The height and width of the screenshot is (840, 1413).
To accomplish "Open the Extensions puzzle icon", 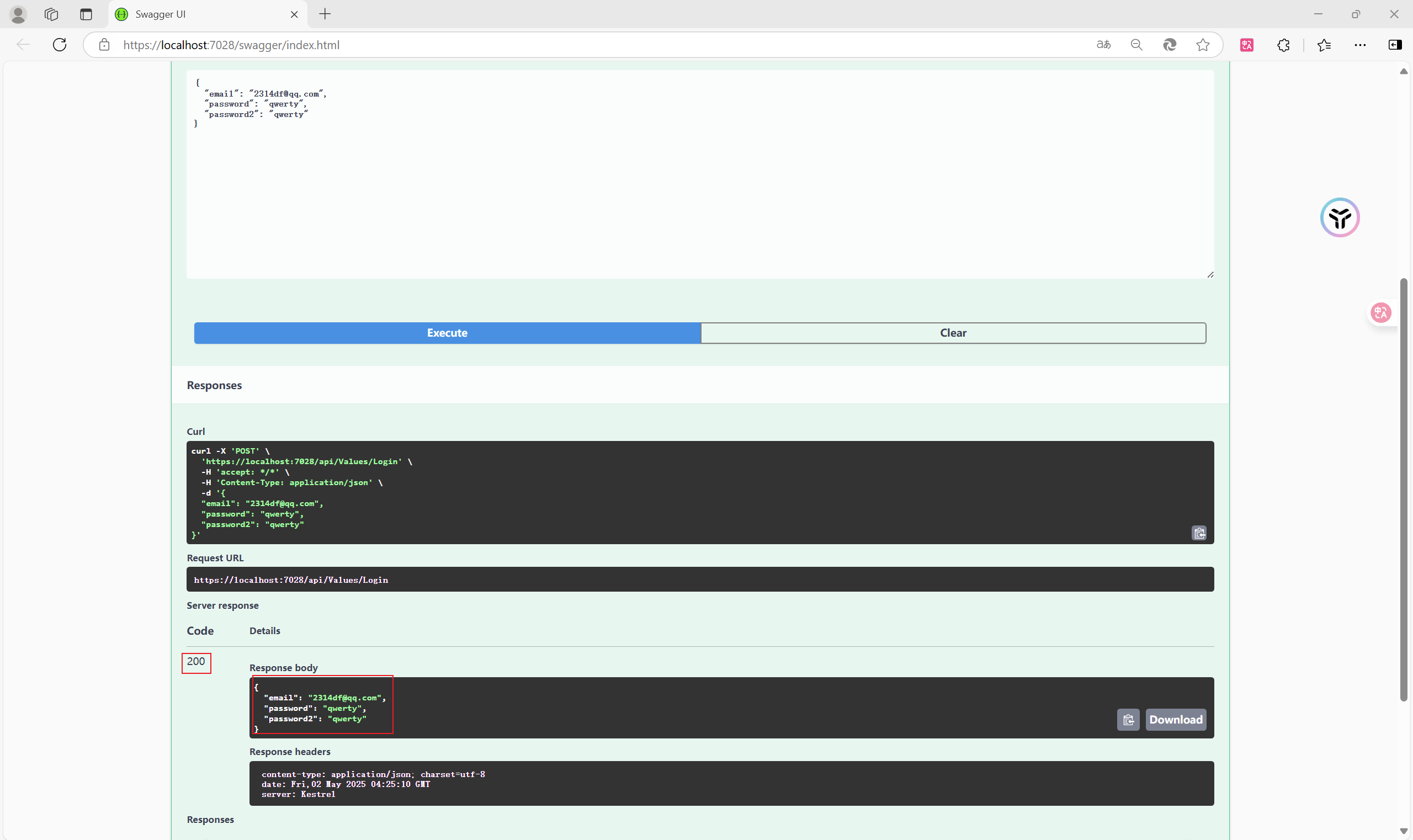I will click(x=1284, y=45).
